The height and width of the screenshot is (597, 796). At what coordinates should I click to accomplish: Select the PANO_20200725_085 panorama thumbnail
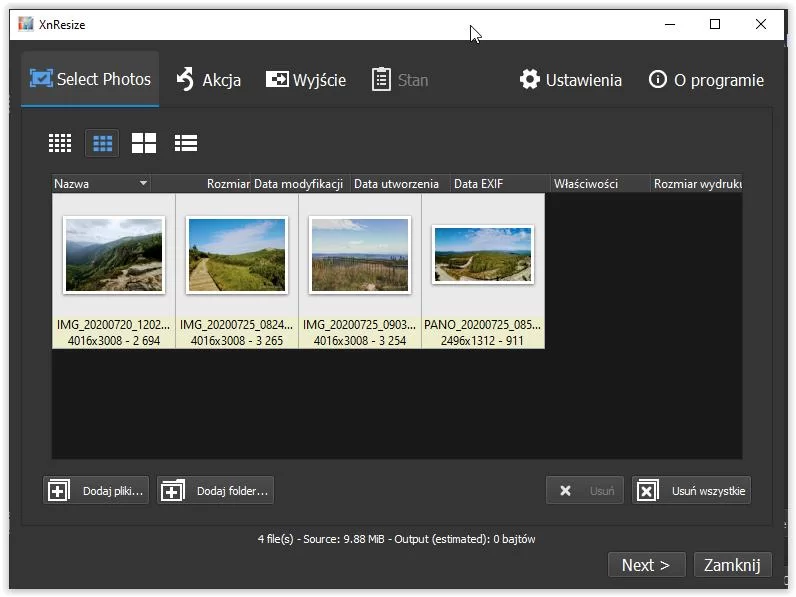point(483,255)
